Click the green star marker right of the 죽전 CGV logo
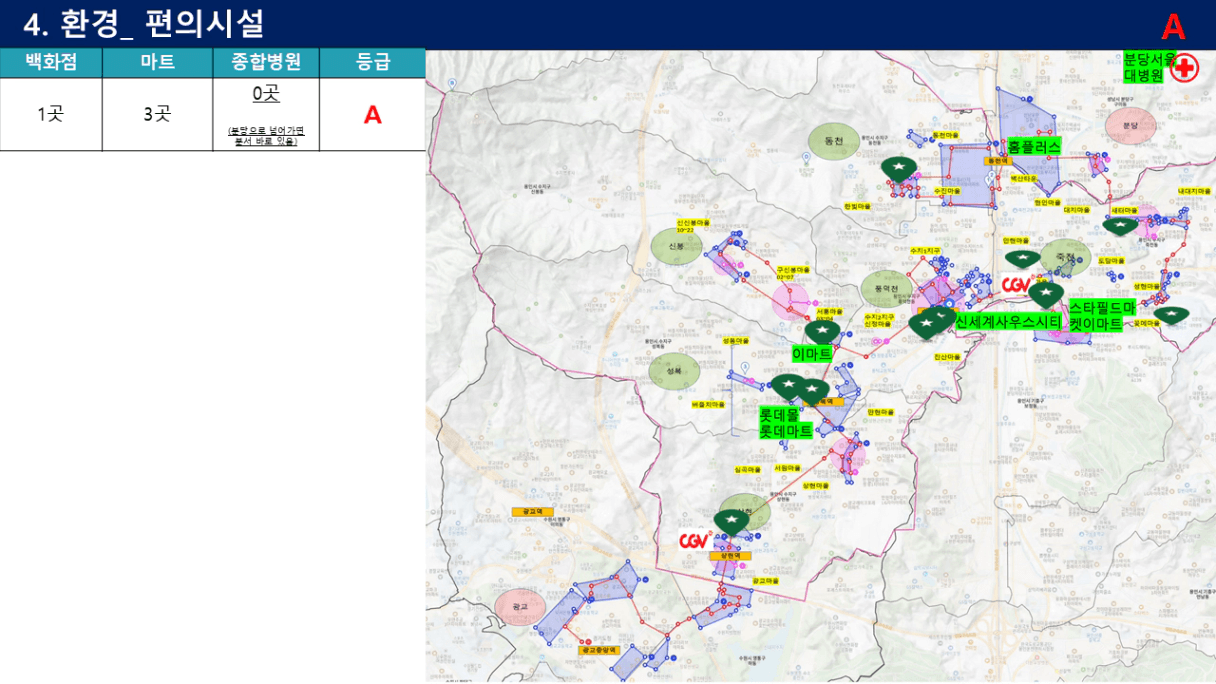 1046,293
